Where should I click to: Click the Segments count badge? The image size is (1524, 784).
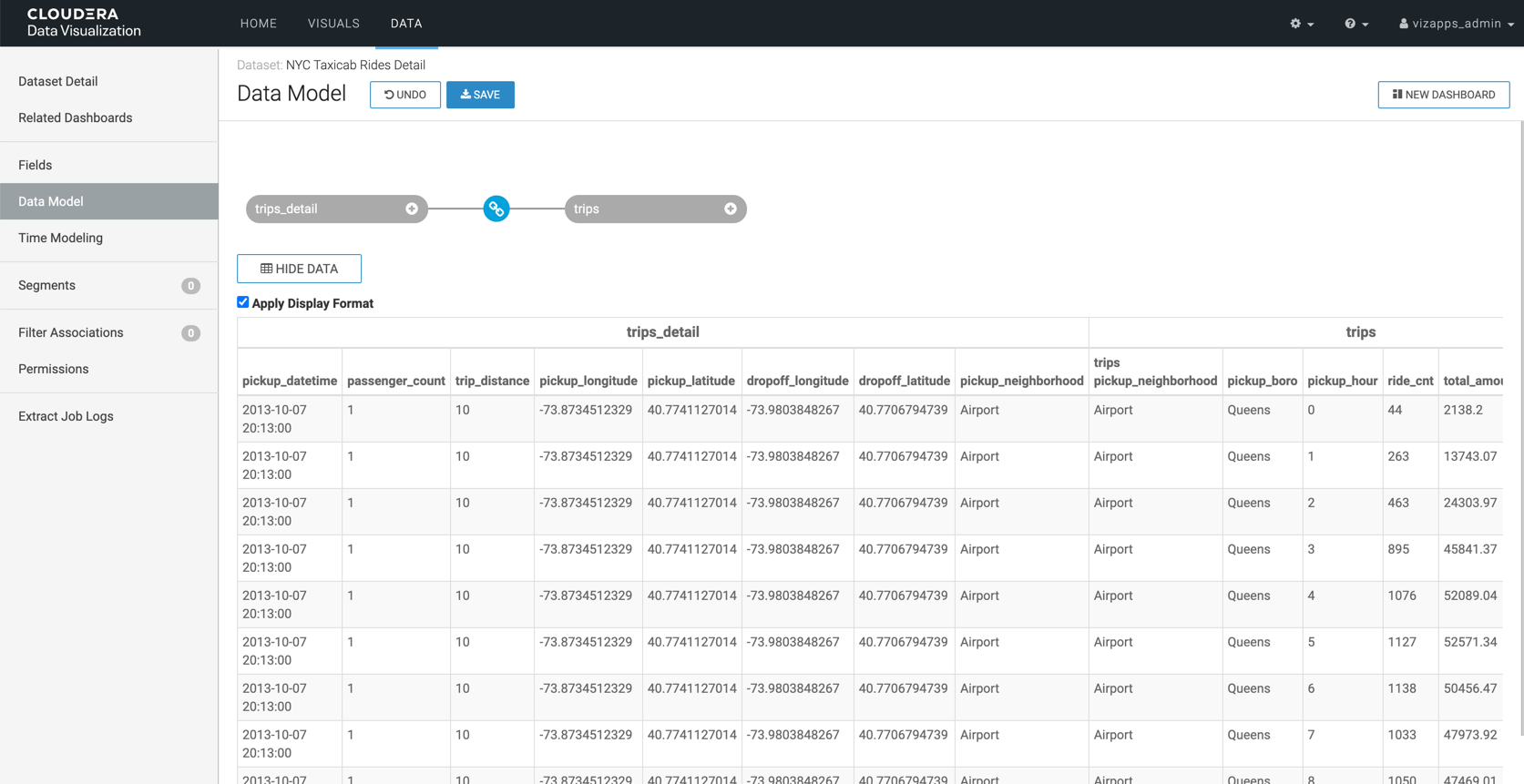tap(190, 286)
